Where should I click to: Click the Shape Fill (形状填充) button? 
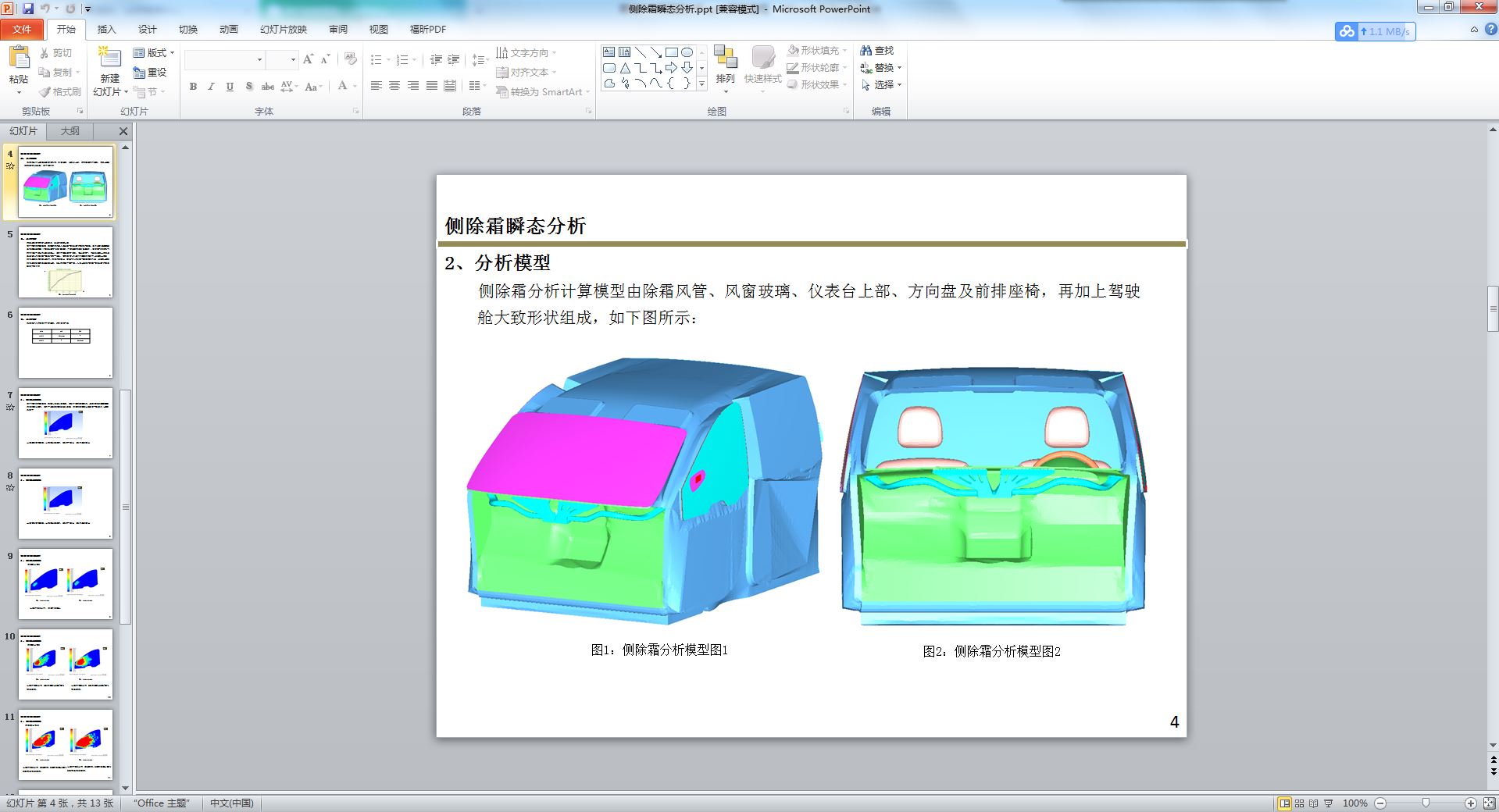click(816, 51)
